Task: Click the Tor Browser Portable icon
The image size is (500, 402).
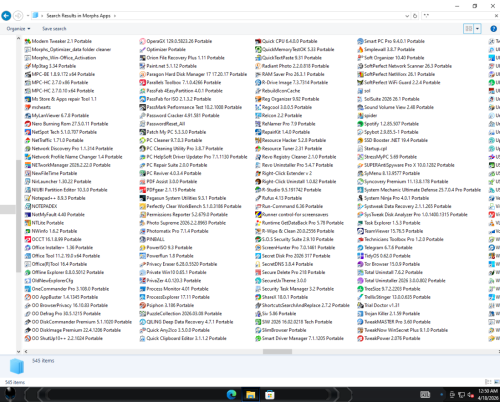Action: (360, 264)
